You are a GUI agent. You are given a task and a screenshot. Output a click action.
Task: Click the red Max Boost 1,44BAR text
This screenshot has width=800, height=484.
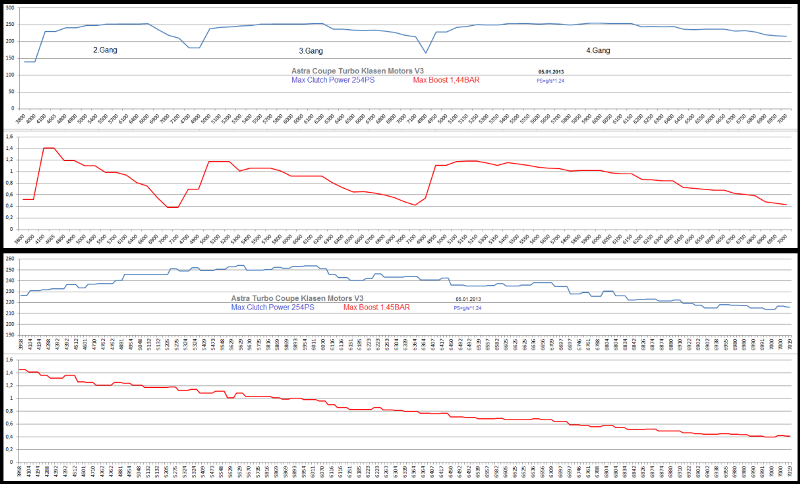pos(449,81)
